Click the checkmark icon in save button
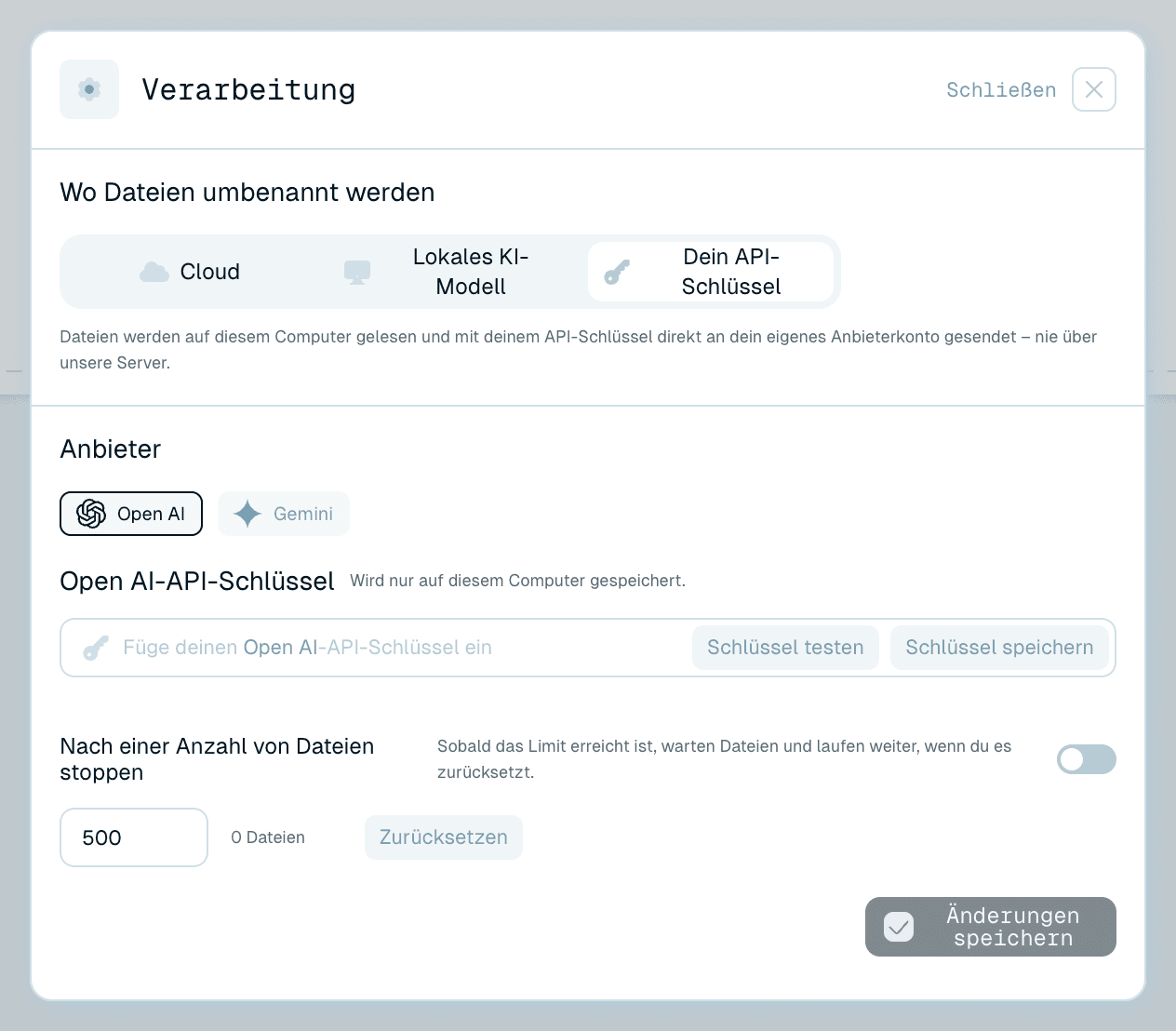Viewport: 1176px width, 1031px height. pyautogui.click(x=899, y=927)
